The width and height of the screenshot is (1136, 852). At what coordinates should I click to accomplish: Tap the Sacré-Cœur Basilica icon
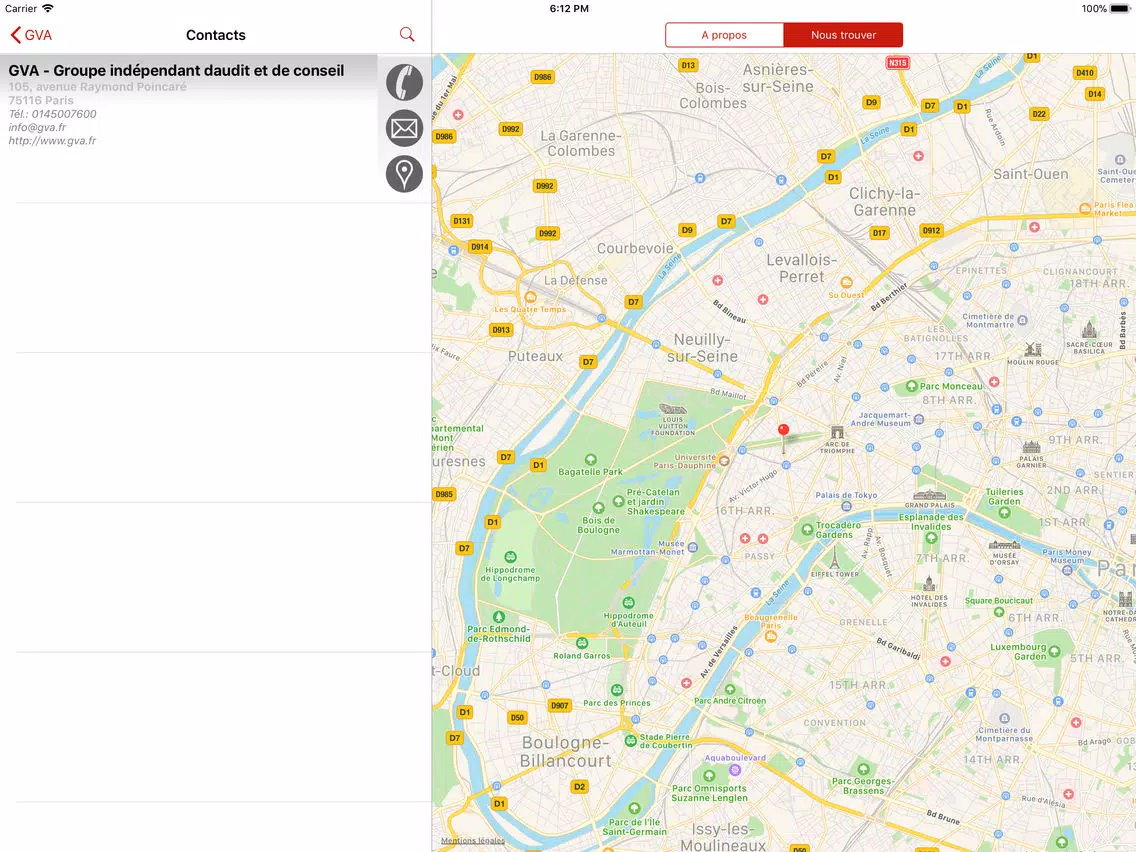click(x=1088, y=330)
